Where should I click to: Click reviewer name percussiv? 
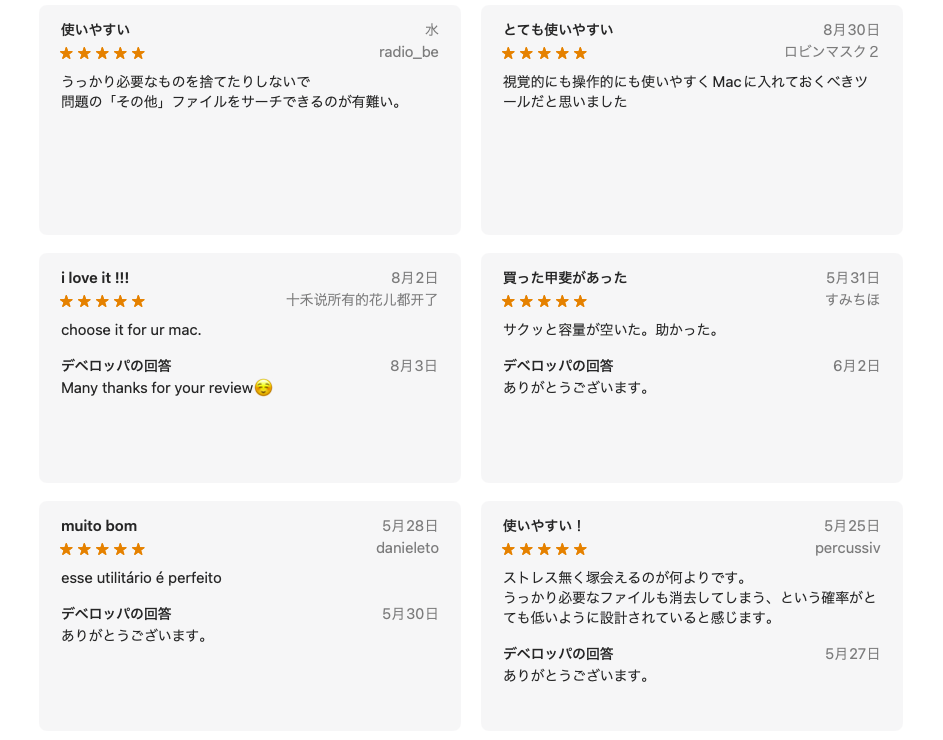pos(847,548)
